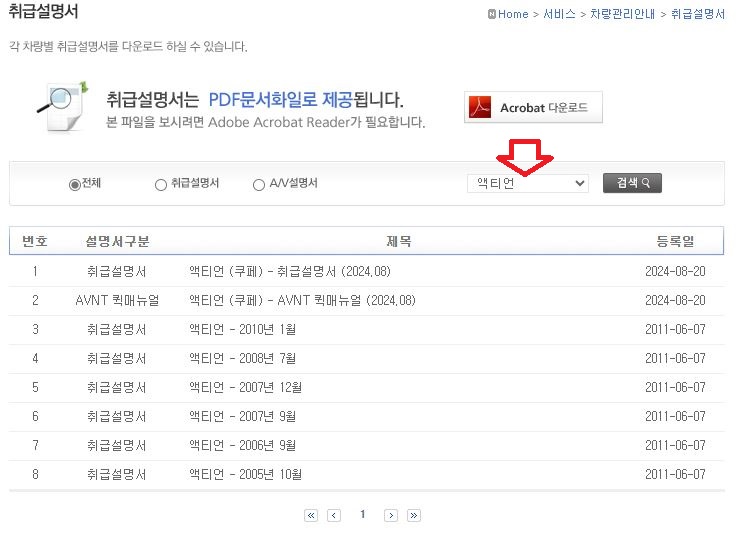The width and height of the screenshot is (740, 535).
Task: Open 액티언 (쿠페) - AVNT 퀵매뉴얼 (2024.08)
Action: 302,301
